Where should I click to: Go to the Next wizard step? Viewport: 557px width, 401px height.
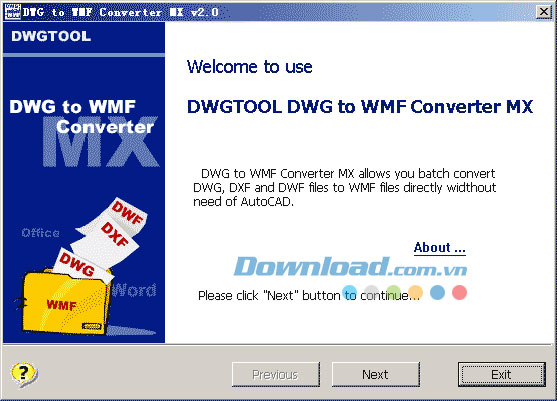[376, 374]
